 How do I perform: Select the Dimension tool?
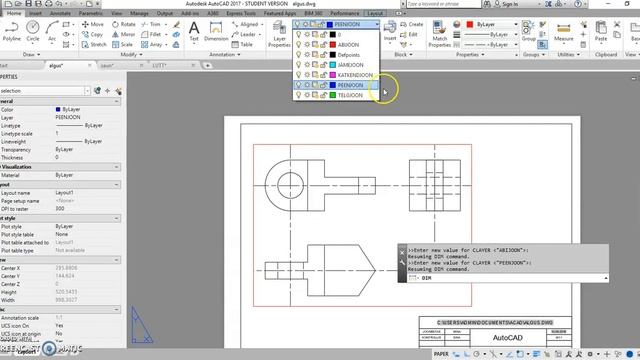click(x=216, y=31)
